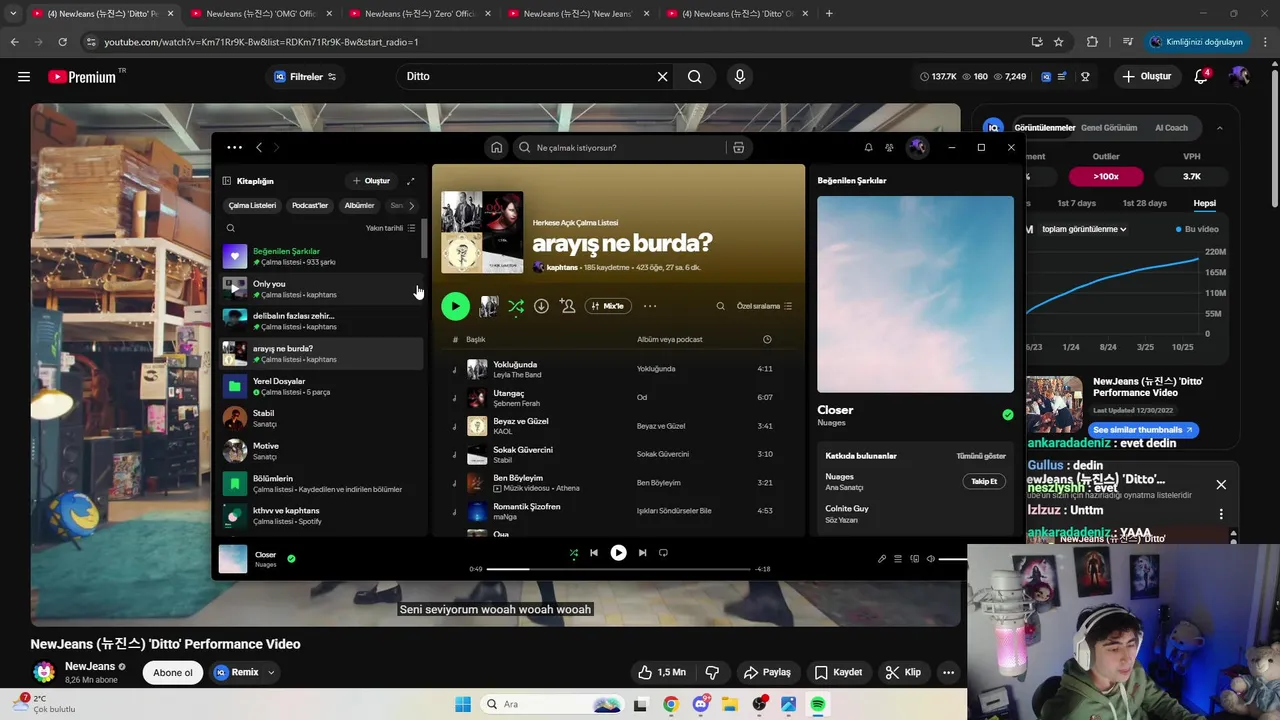
Task: Open Chrome tab search dropdown
Action: tap(13, 14)
